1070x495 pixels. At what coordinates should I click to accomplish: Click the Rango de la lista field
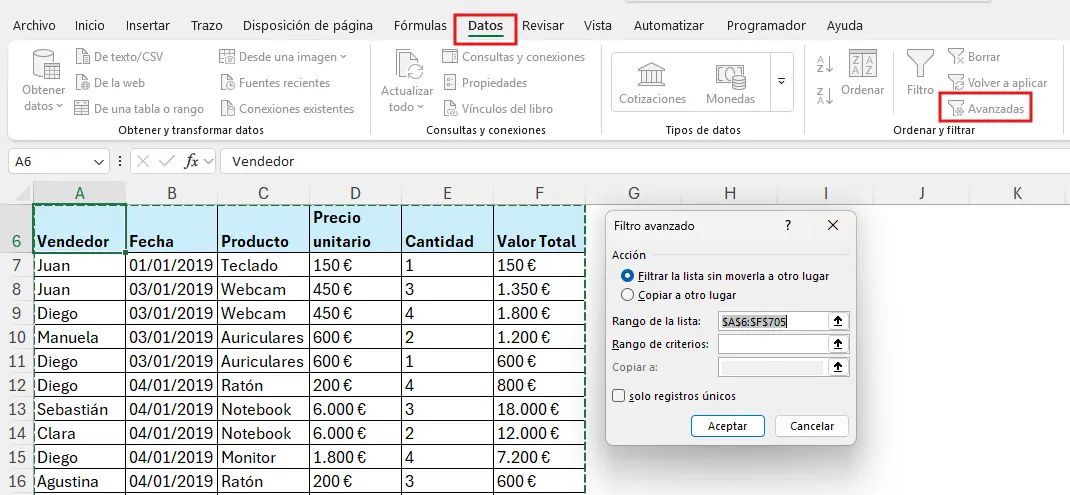[772, 322]
